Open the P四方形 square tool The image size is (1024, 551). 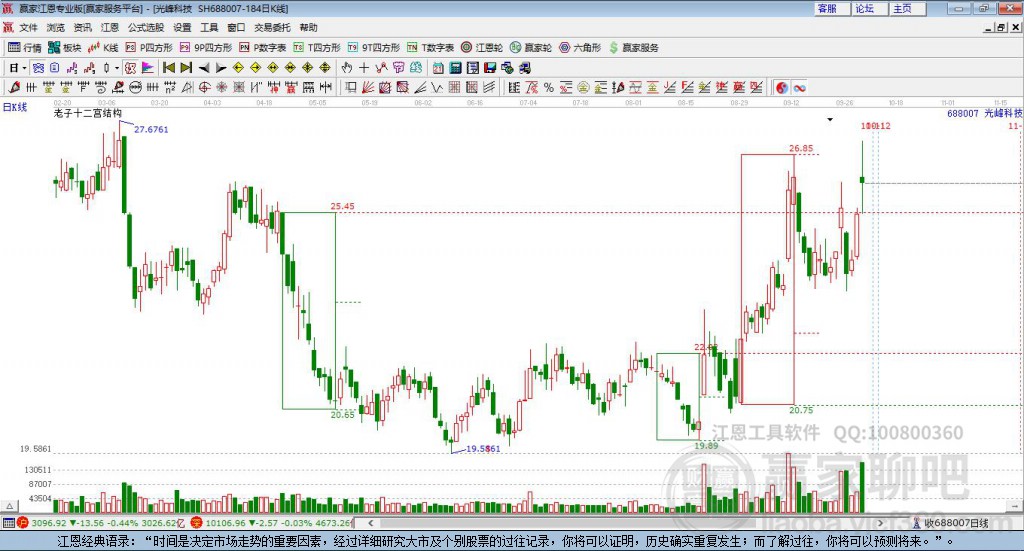coord(149,48)
